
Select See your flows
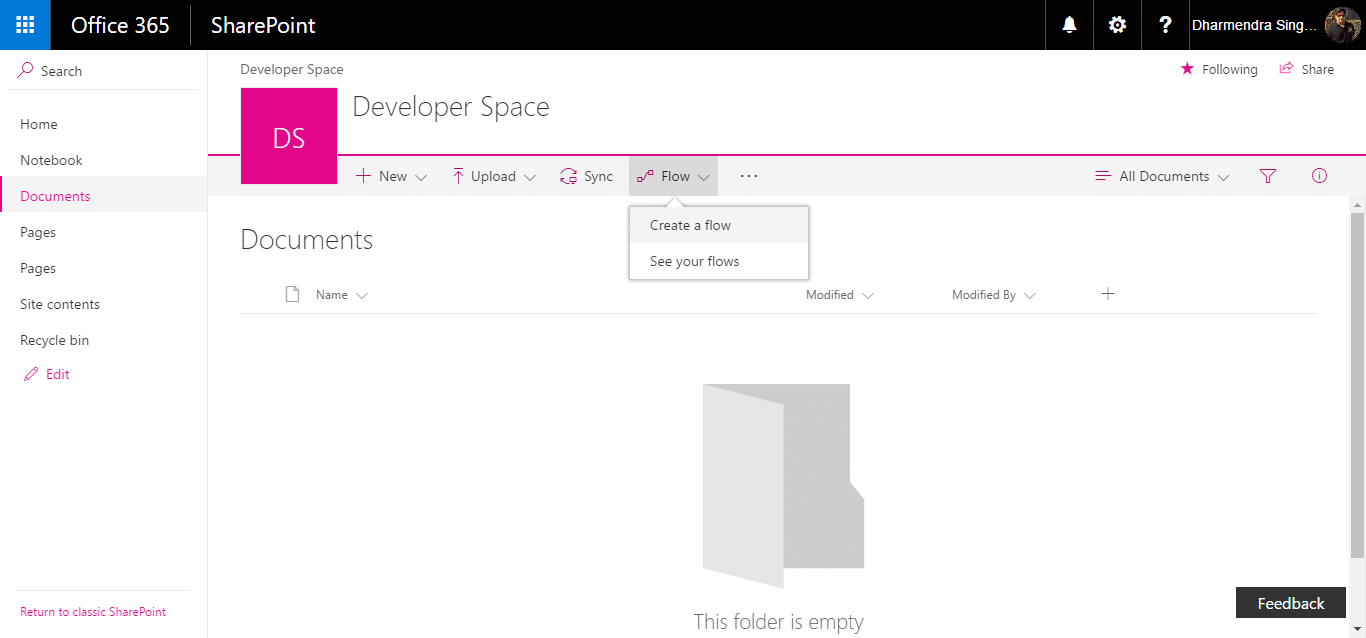[719, 261]
